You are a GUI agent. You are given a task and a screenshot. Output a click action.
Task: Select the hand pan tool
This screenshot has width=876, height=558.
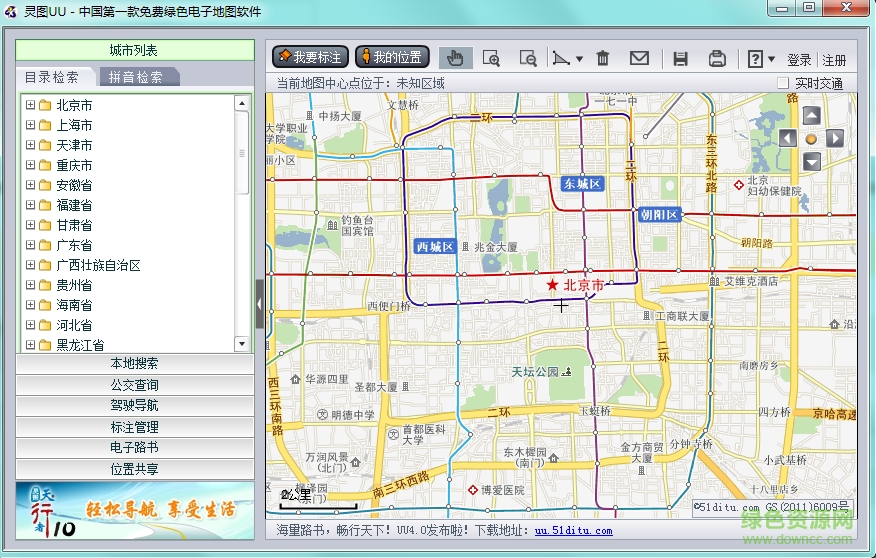tap(456, 58)
